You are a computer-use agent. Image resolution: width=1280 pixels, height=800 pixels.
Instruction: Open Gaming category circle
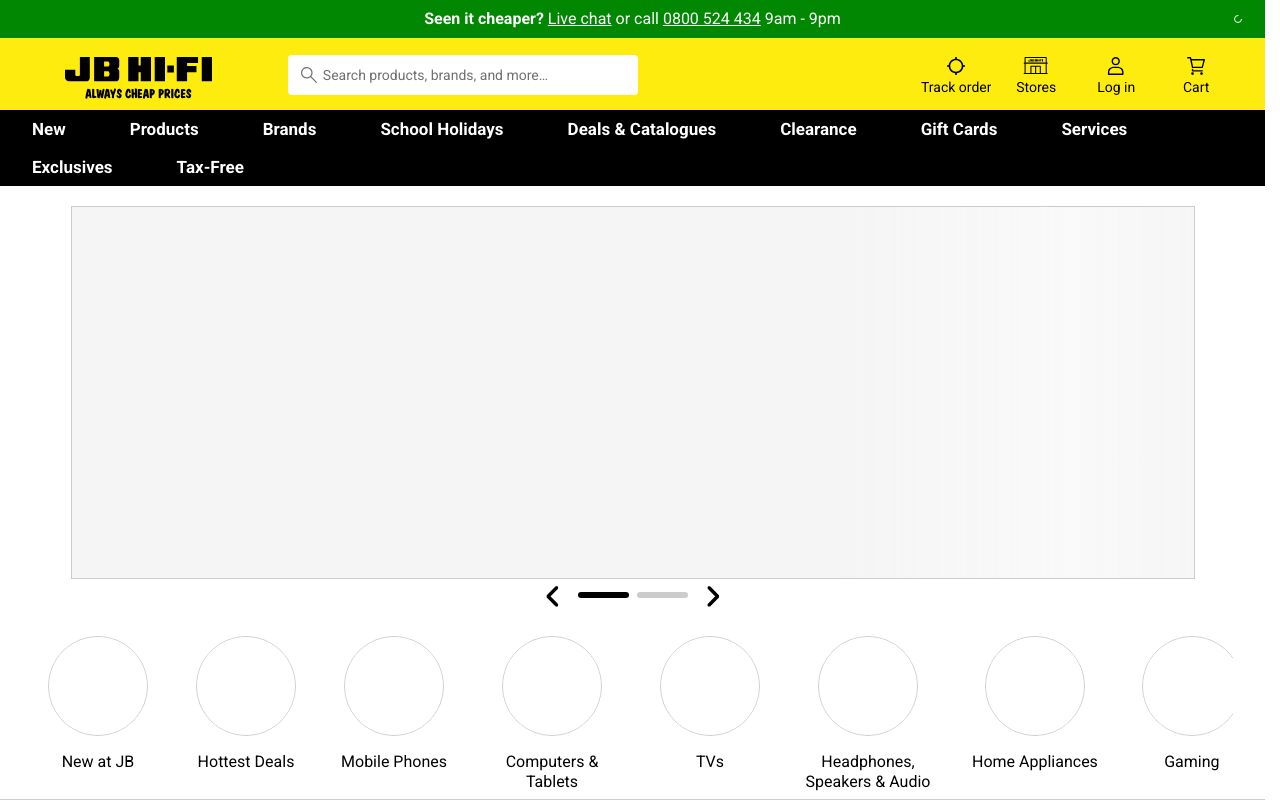(1190, 686)
